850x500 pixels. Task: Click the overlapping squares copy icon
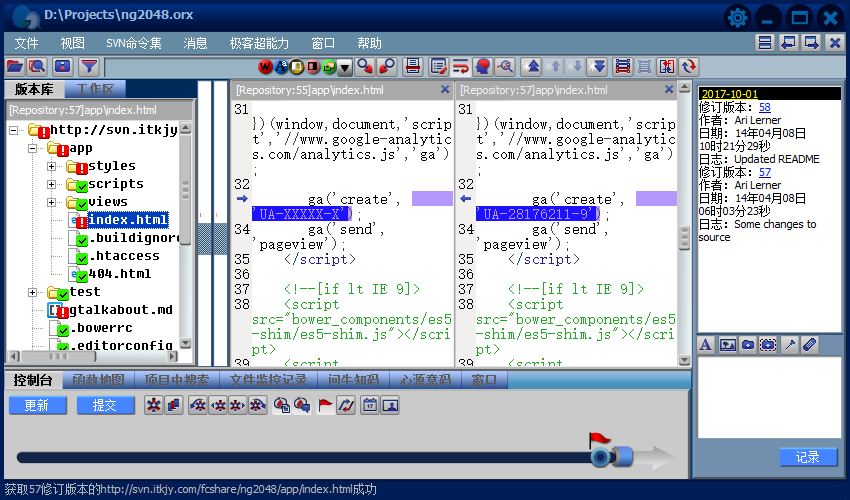(174, 405)
